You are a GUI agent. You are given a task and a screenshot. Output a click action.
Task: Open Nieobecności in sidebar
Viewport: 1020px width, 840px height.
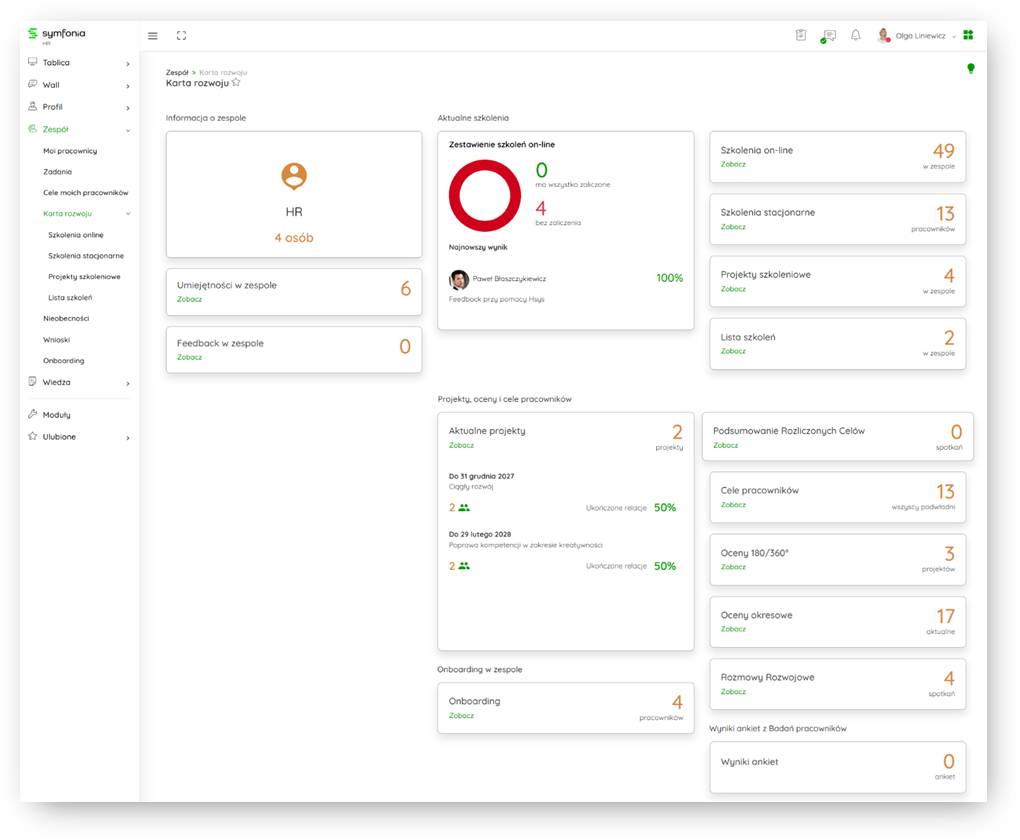point(66,318)
